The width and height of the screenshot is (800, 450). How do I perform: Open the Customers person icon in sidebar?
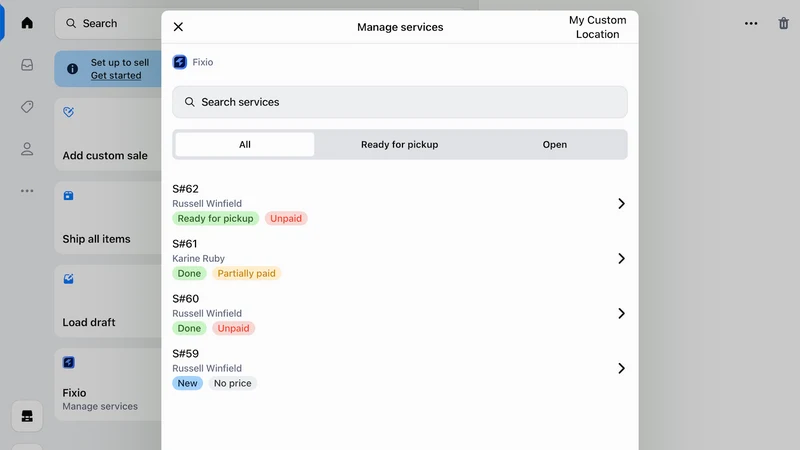click(x=27, y=148)
